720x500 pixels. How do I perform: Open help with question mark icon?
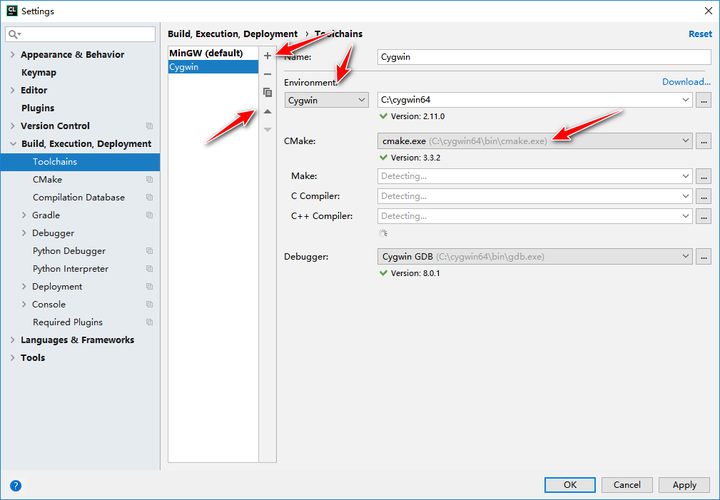(x=16, y=485)
